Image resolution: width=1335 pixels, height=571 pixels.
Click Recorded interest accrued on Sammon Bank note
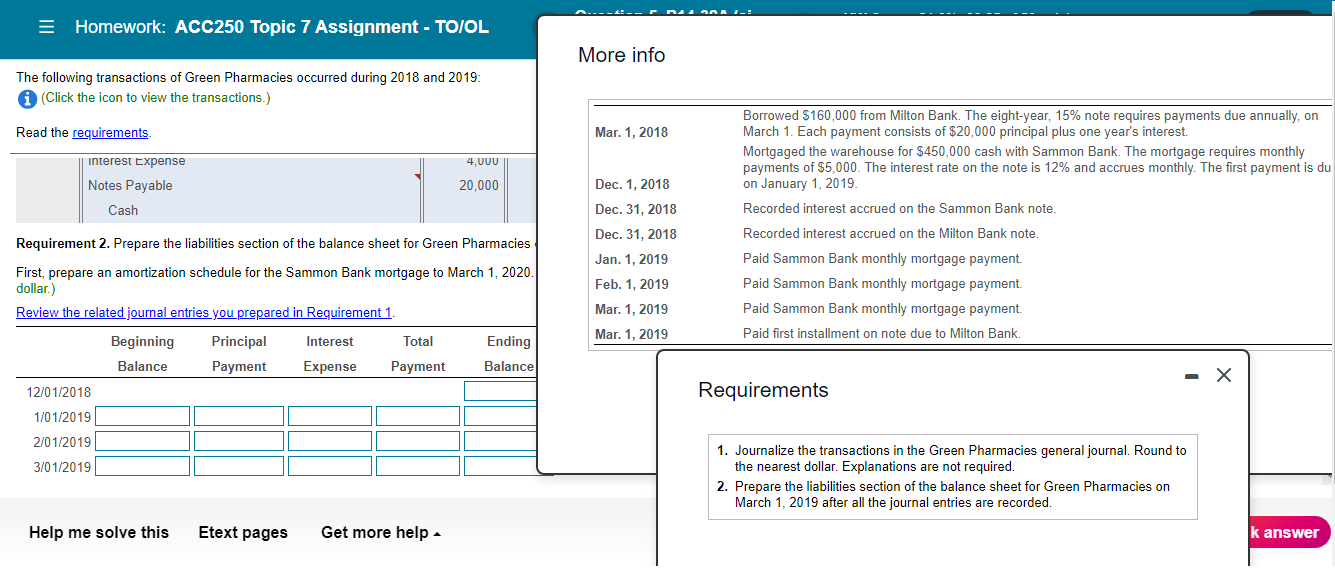click(x=899, y=209)
